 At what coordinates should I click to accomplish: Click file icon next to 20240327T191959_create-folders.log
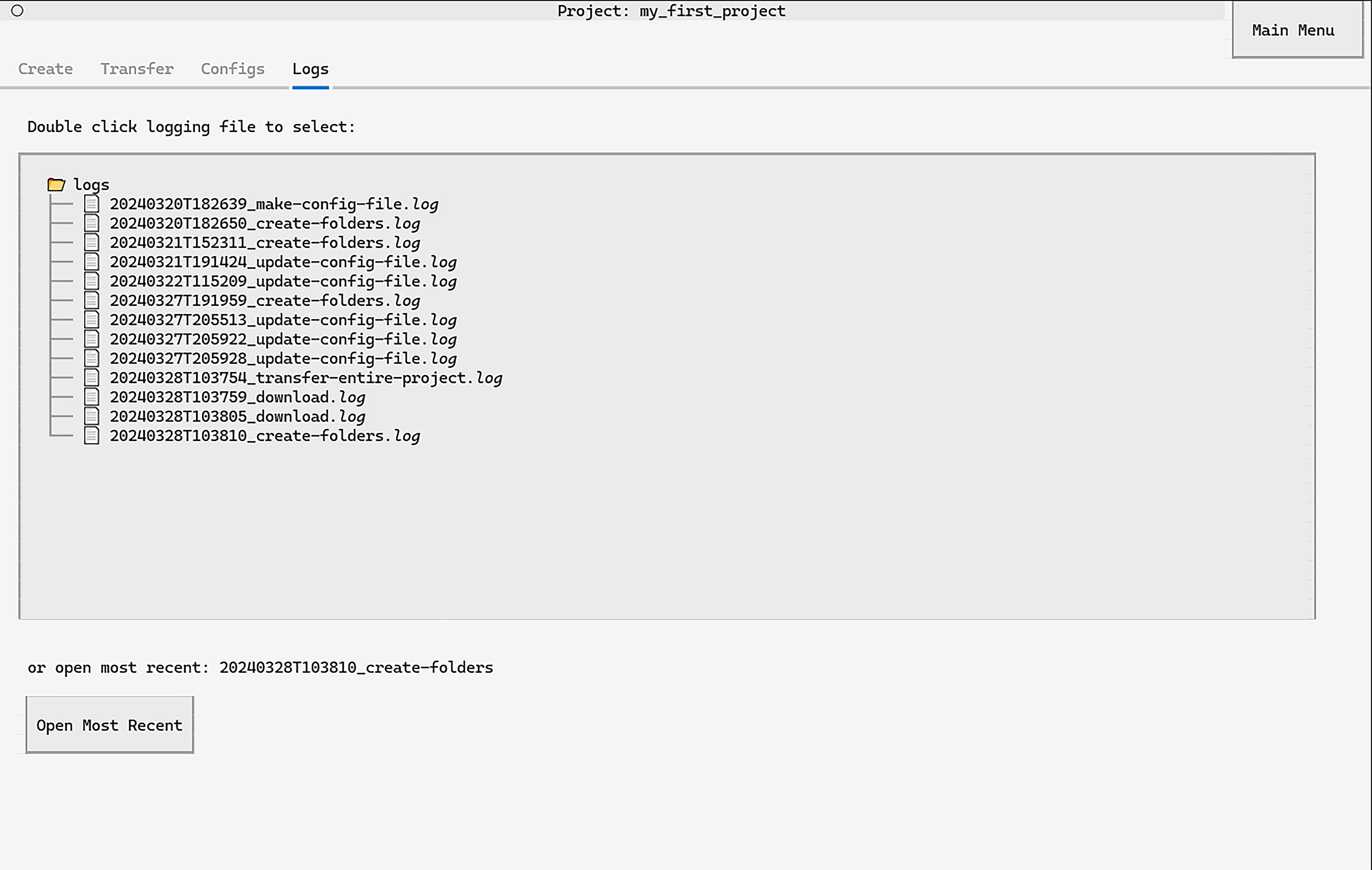tap(92, 301)
